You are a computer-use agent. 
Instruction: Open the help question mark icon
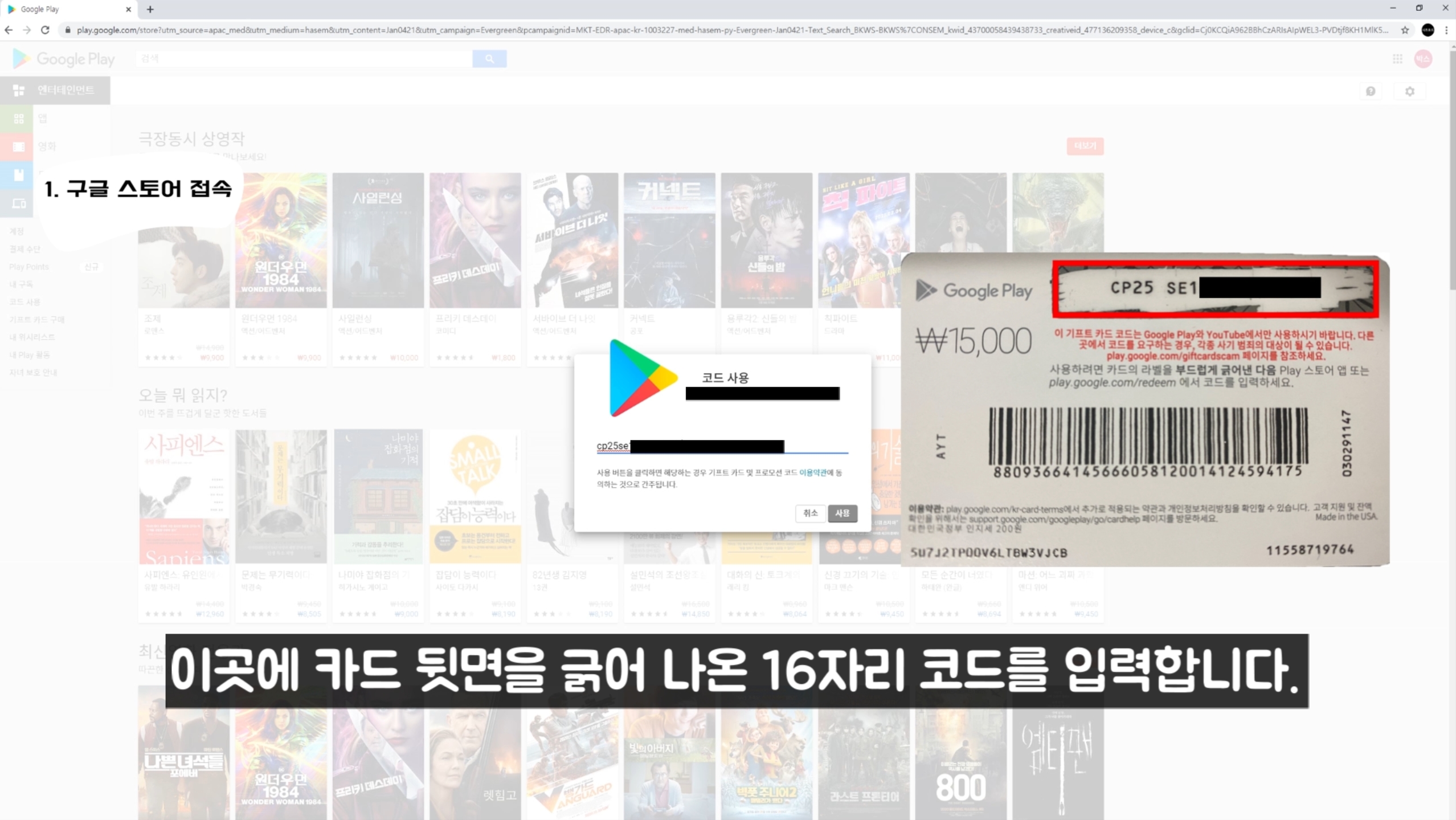[1371, 91]
